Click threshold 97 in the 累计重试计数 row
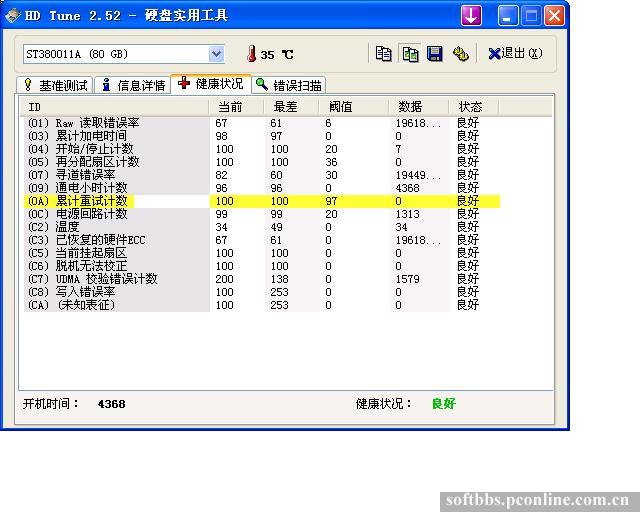This screenshot has width=640, height=512. pos(331,201)
